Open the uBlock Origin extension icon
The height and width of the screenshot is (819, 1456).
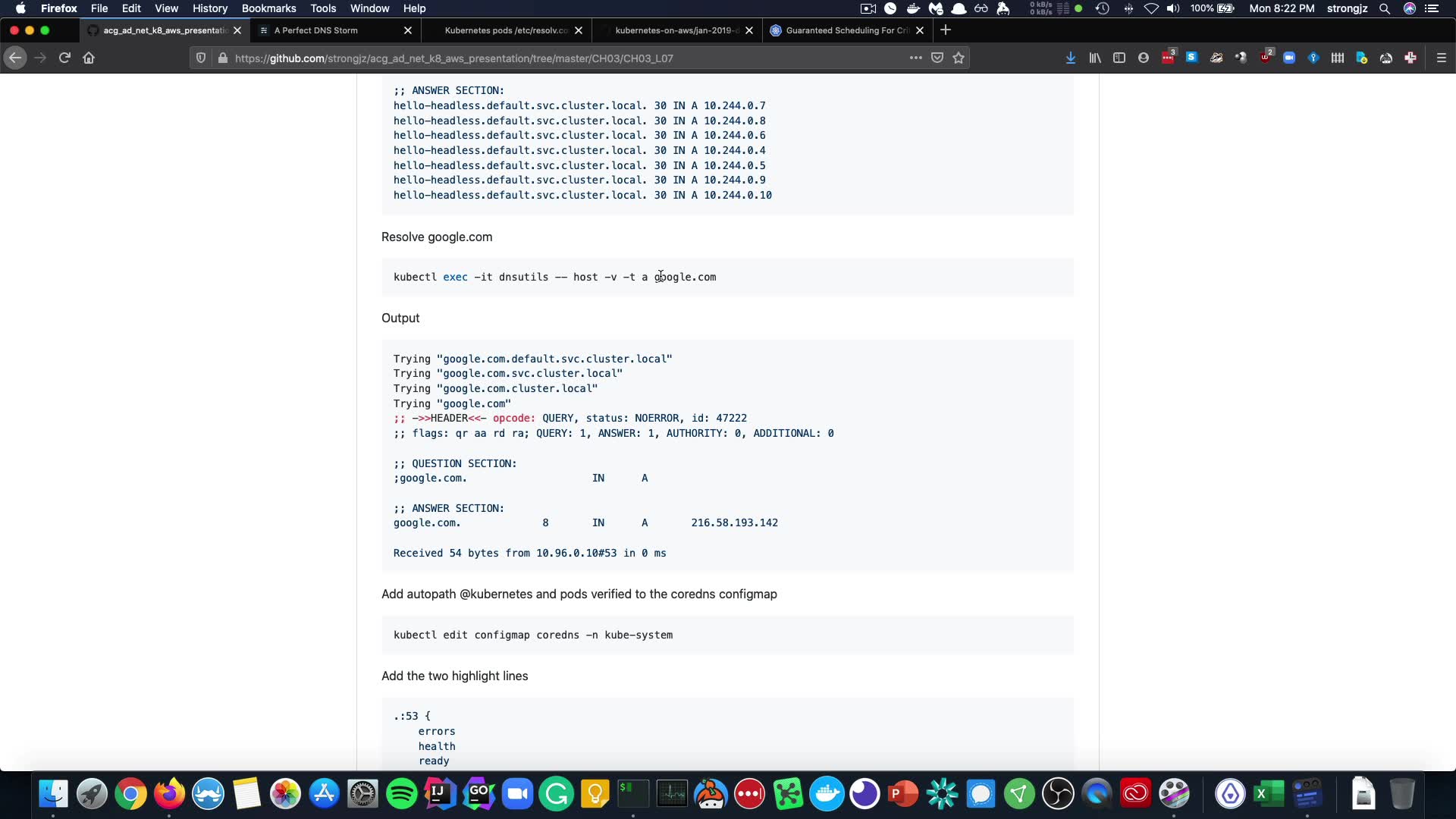pos(1265,58)
